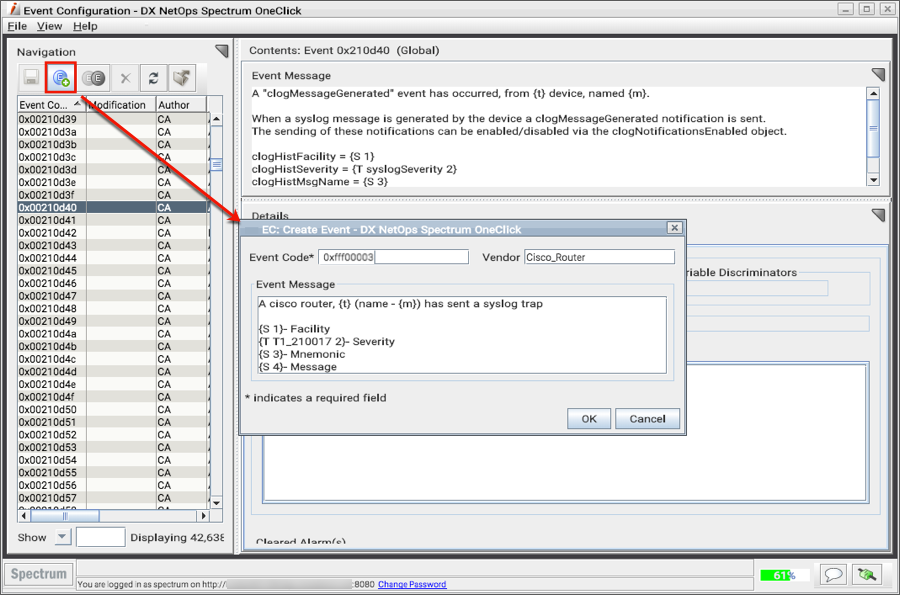Sort by the Author column header
Image resolution: width=900 pixels, height=595 pixels.
click(x=181, y=104)
